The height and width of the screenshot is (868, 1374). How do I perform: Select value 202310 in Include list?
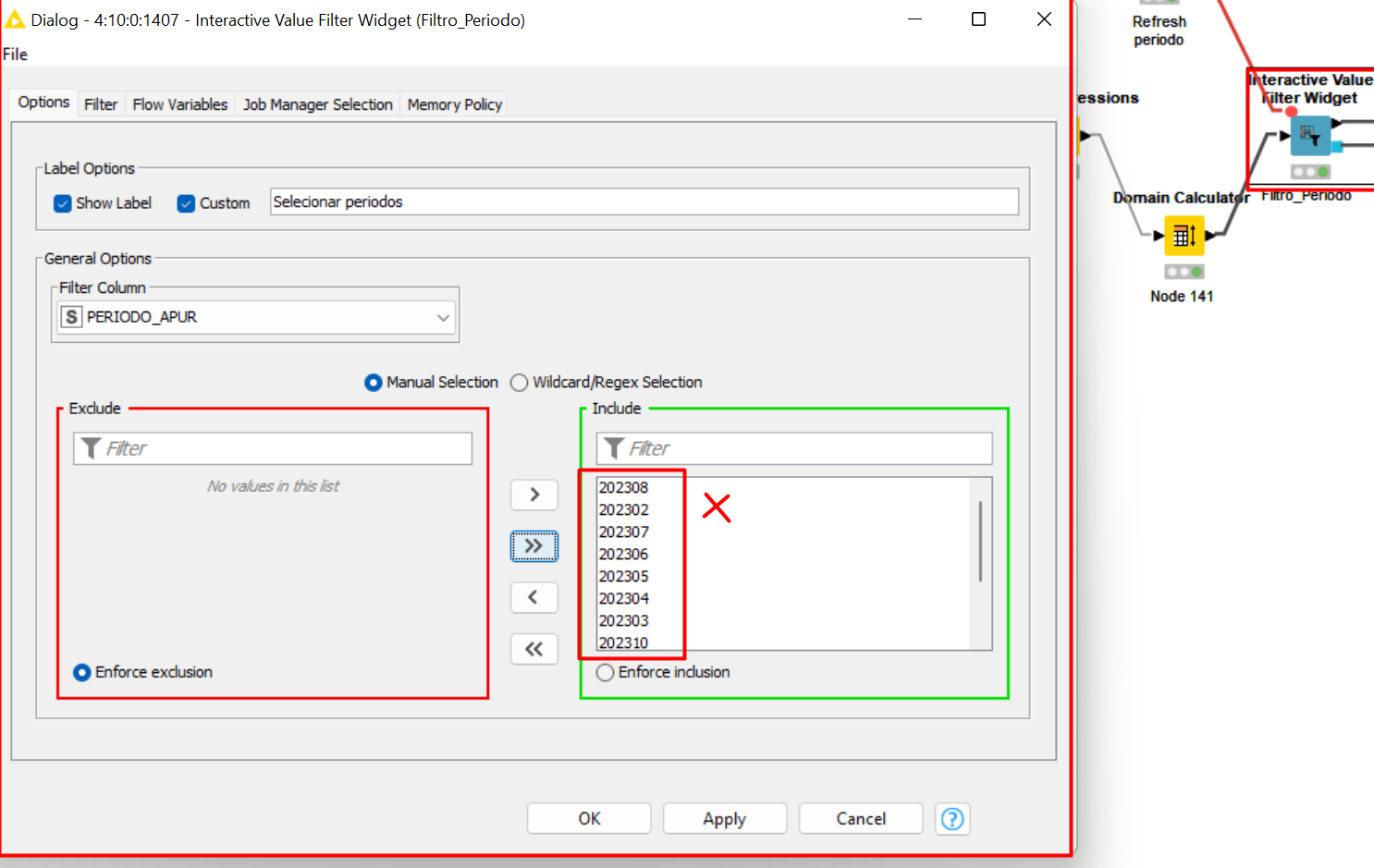[624, 642]
